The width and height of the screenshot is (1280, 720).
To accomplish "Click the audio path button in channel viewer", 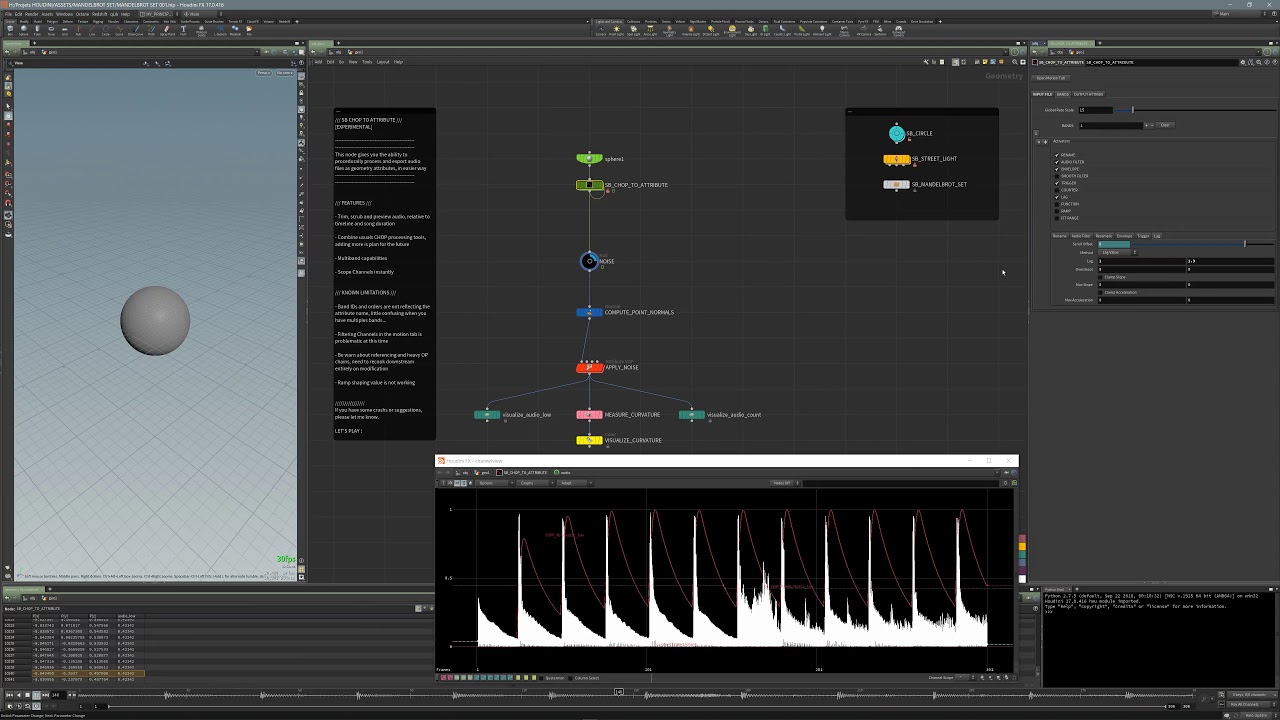I will tap(563, 472).
